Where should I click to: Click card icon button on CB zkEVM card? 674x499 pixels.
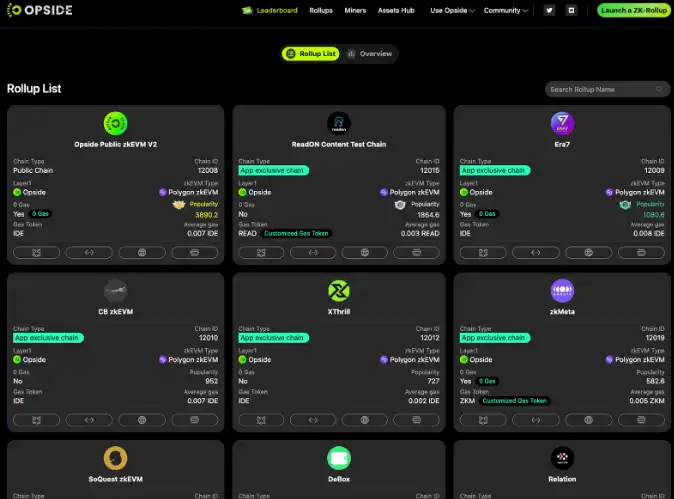[195, 420]
